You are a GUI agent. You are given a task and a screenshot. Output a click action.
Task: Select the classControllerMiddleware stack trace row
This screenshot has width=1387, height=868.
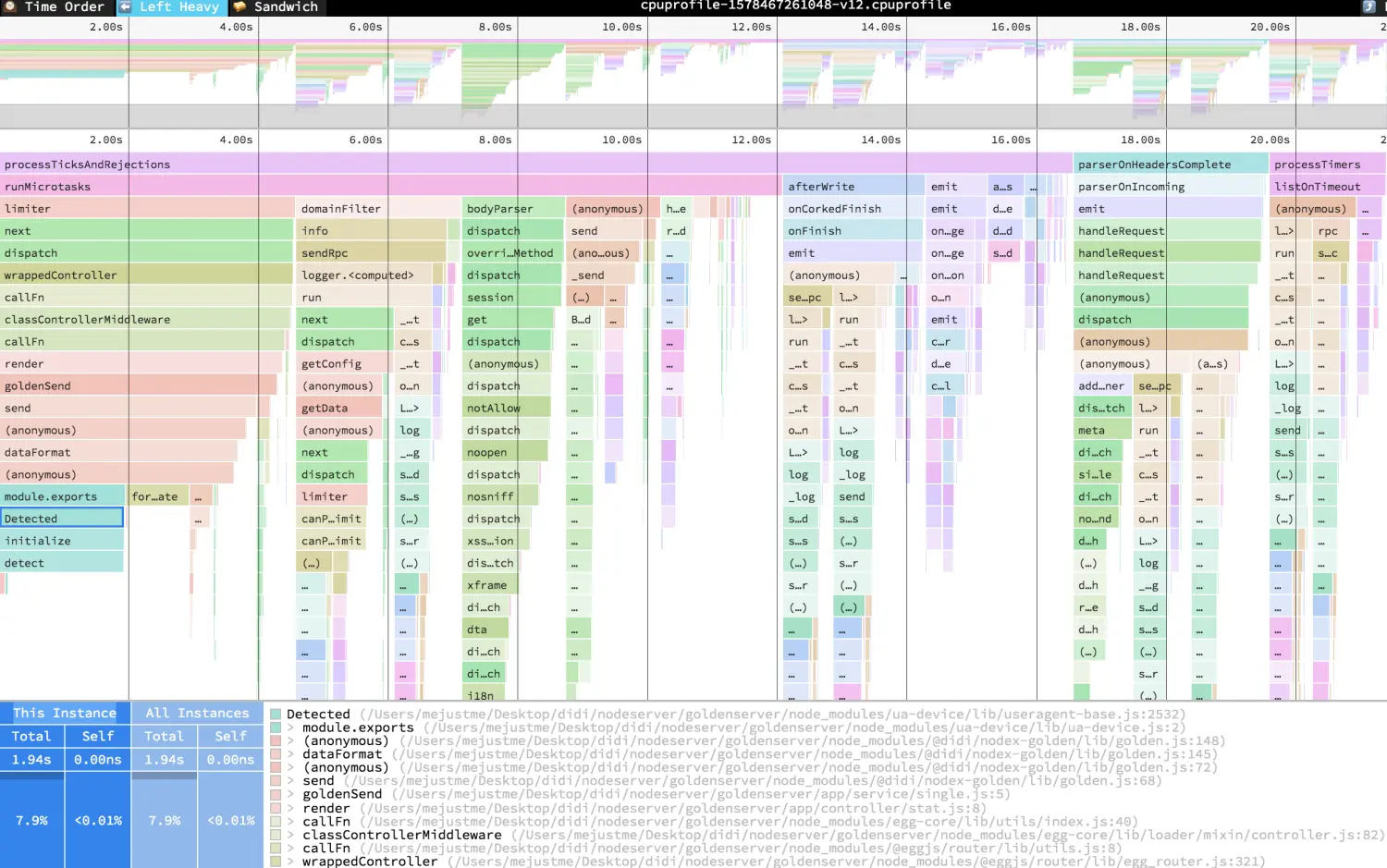(x=827, y=835)
